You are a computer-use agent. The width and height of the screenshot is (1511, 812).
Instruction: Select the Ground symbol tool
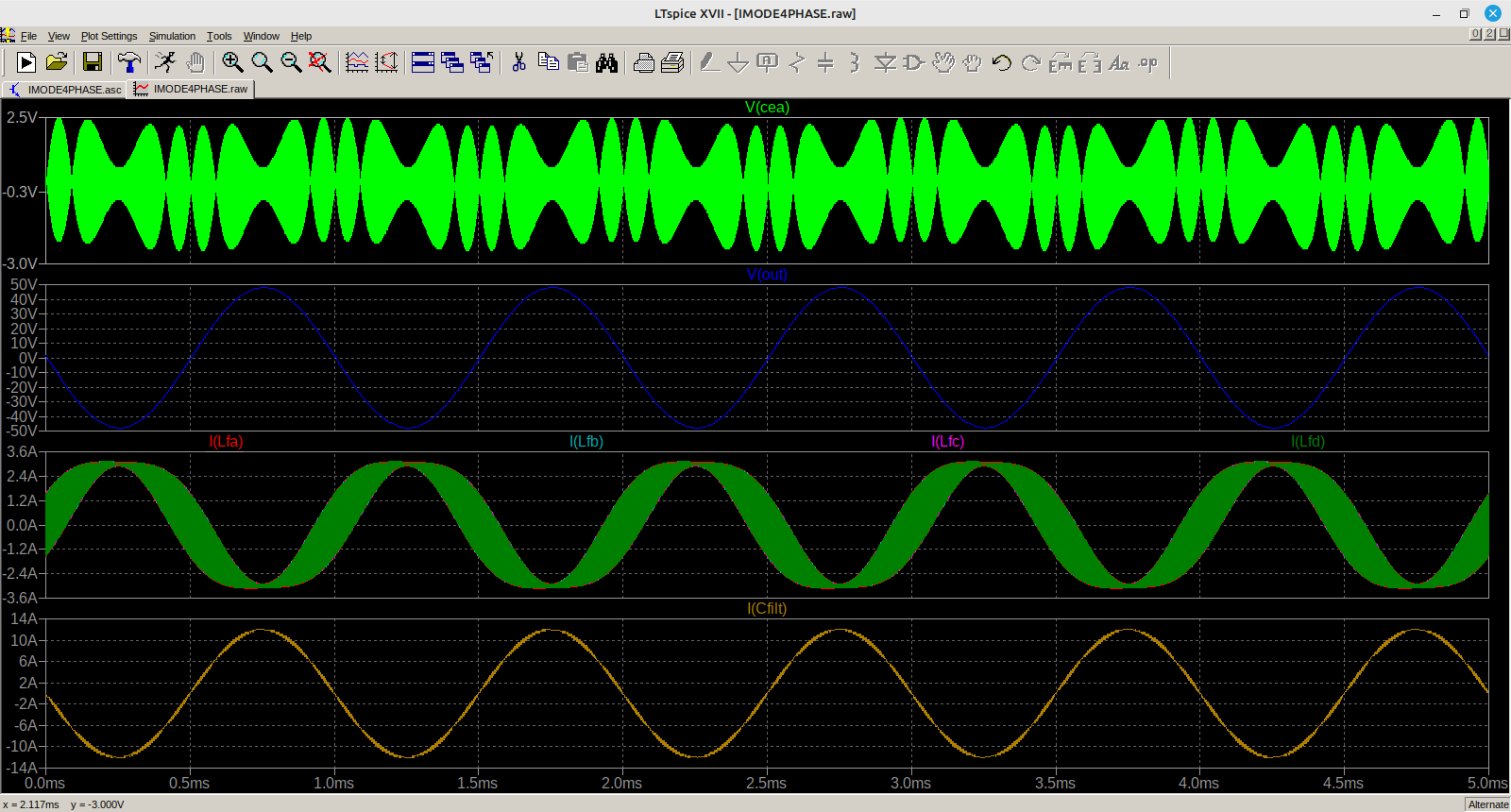pyautogui.click(x=739, y=62)
